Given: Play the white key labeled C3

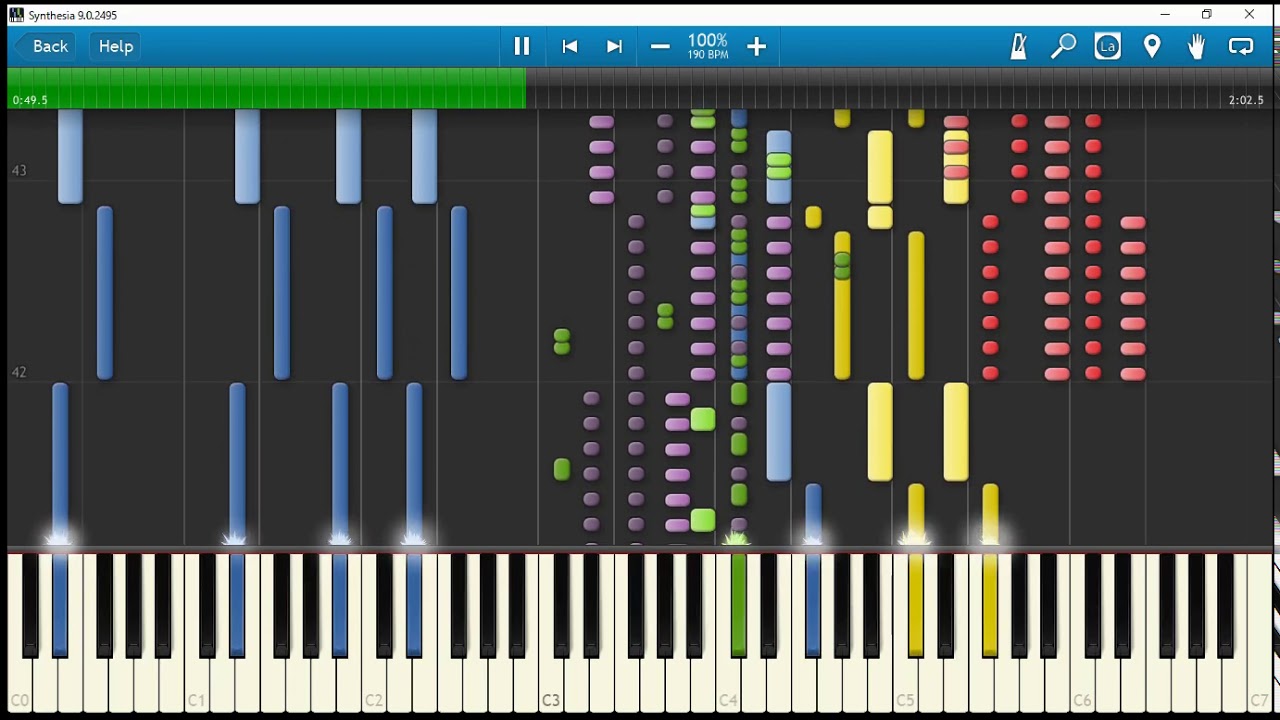Looking at the screenshot, I should (551, 685).
